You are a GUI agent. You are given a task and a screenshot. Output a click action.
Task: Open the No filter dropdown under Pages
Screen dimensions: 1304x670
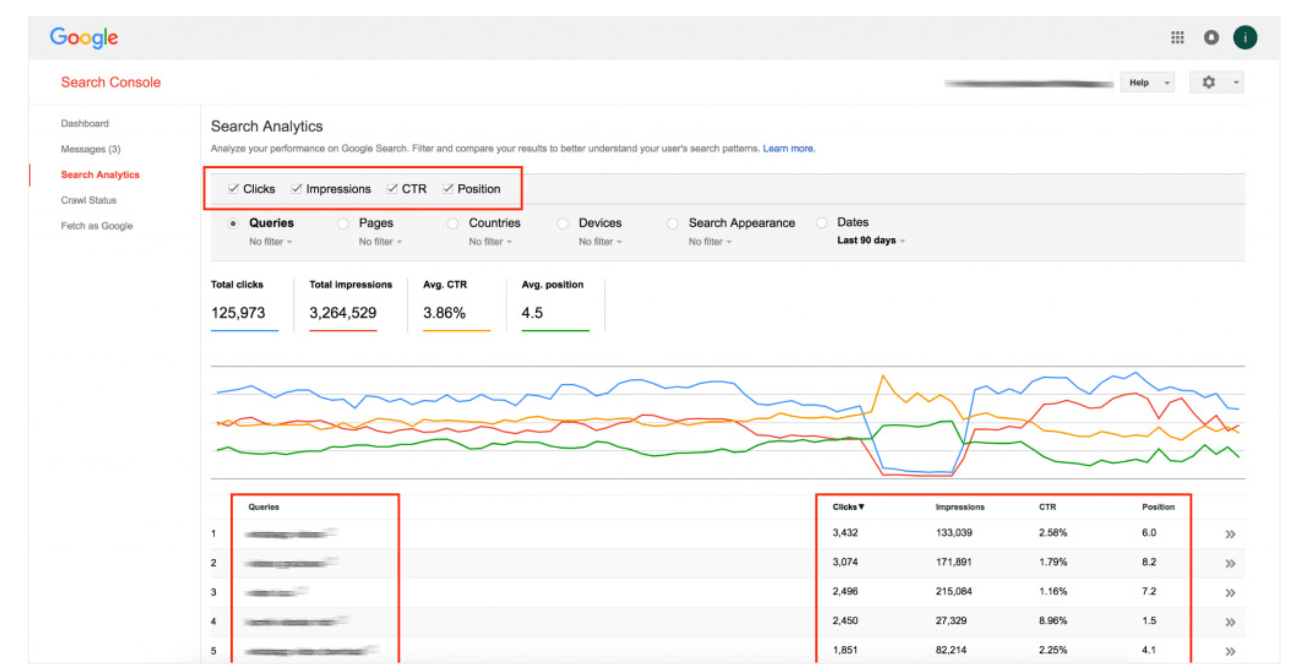380,242
